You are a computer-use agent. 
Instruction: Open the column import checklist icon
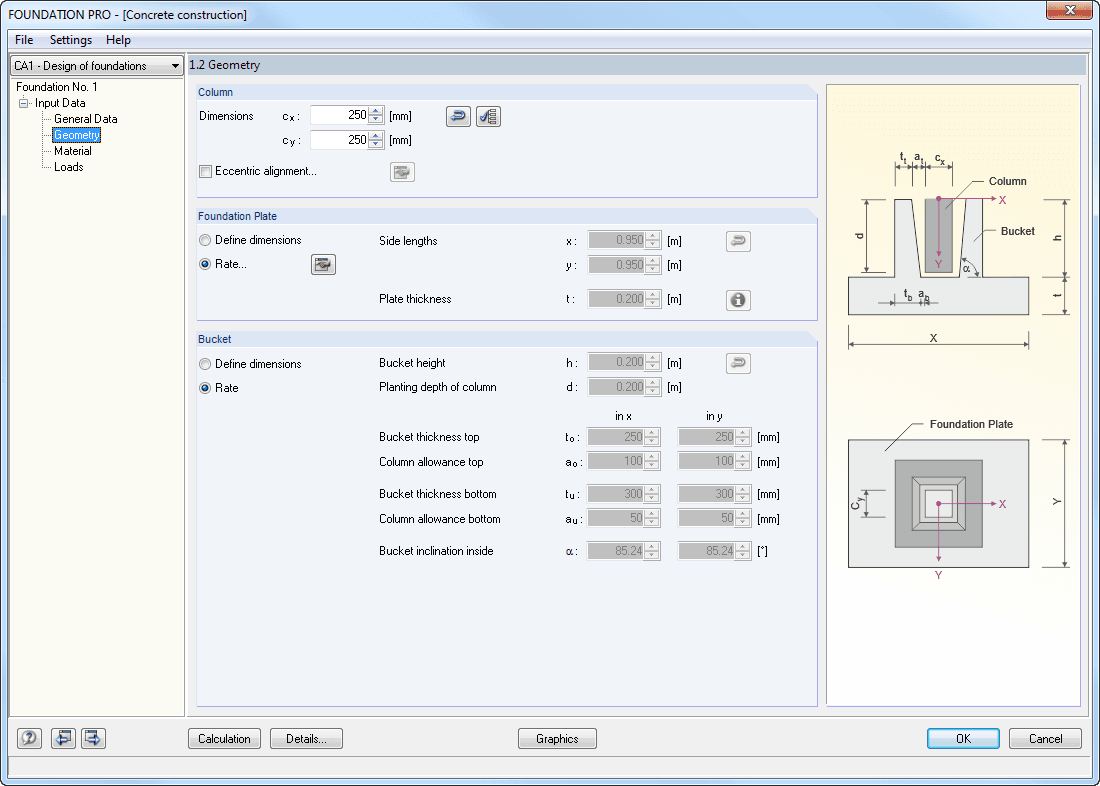[488, 116]
